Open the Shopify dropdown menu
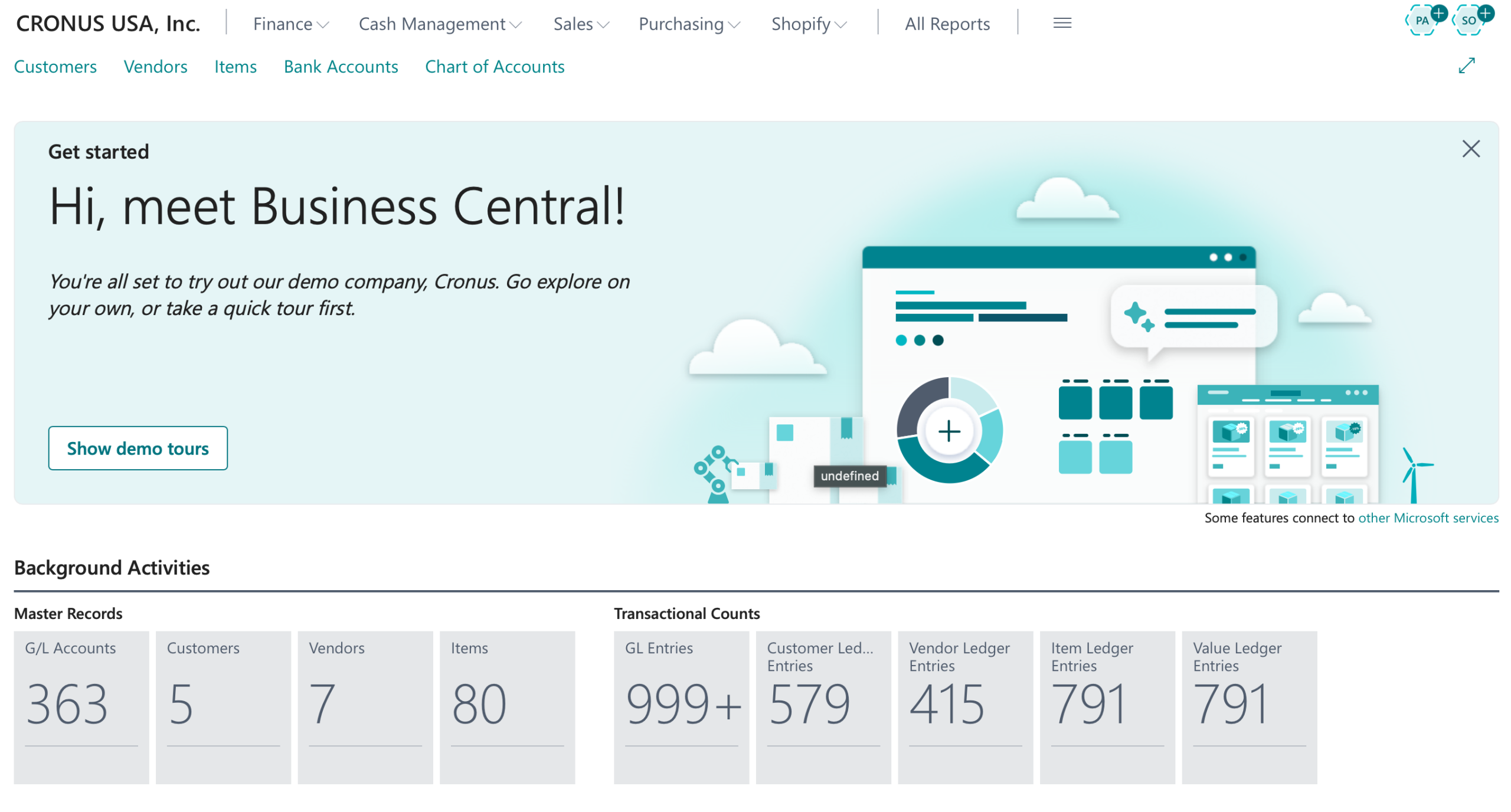The width and height of the screenshot is (1511, 812). tap(809, 24)
